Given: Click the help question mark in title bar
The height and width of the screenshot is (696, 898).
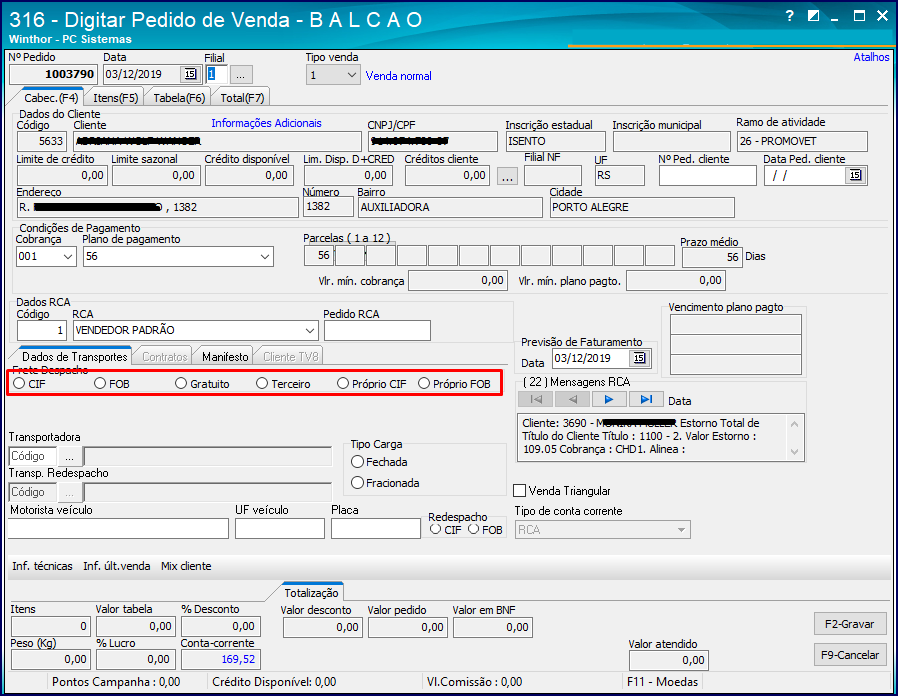Looking at the screenshot, I should [x=790, y=17].
